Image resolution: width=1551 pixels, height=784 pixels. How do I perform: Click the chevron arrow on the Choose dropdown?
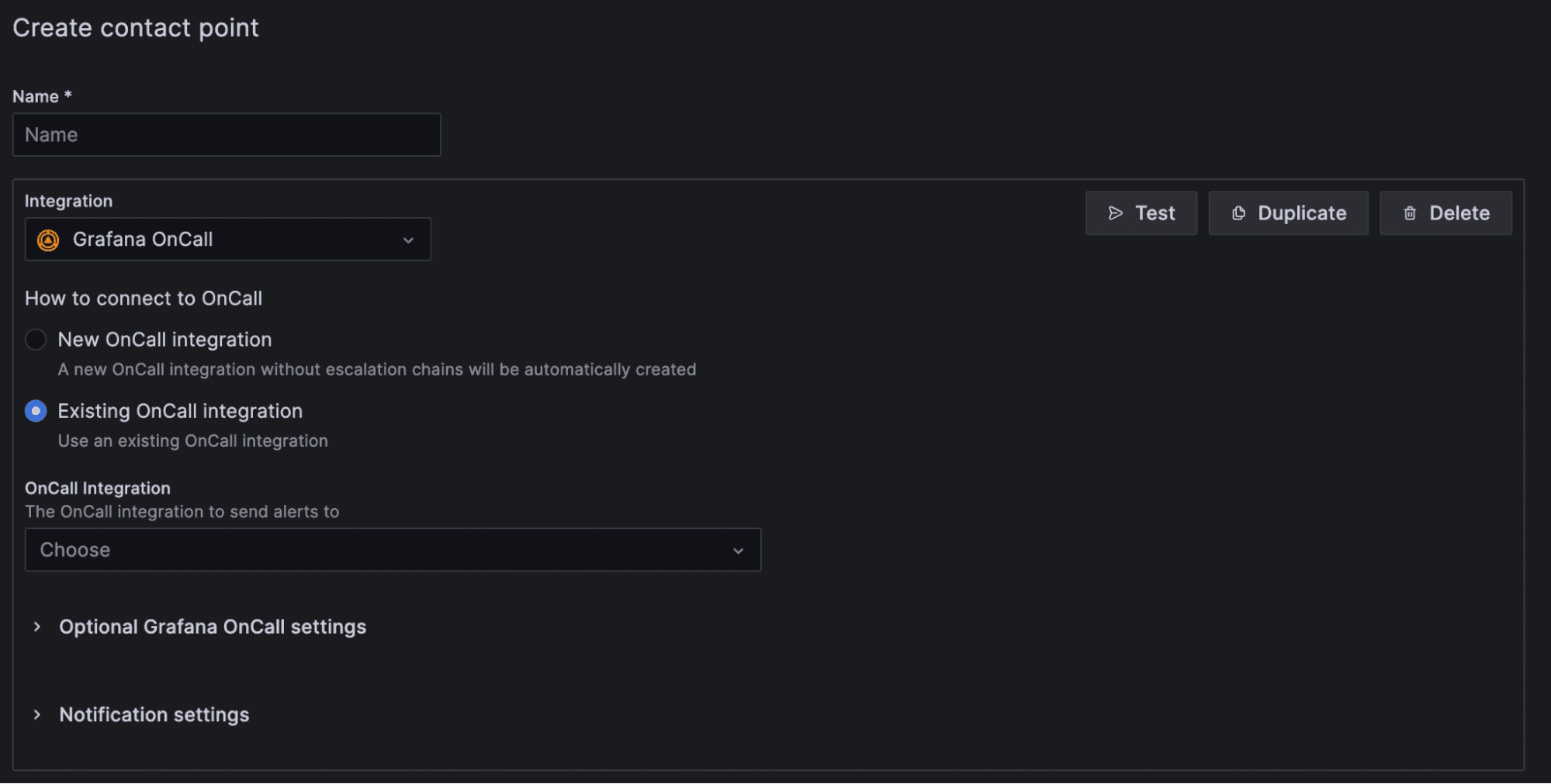point(737,550)
